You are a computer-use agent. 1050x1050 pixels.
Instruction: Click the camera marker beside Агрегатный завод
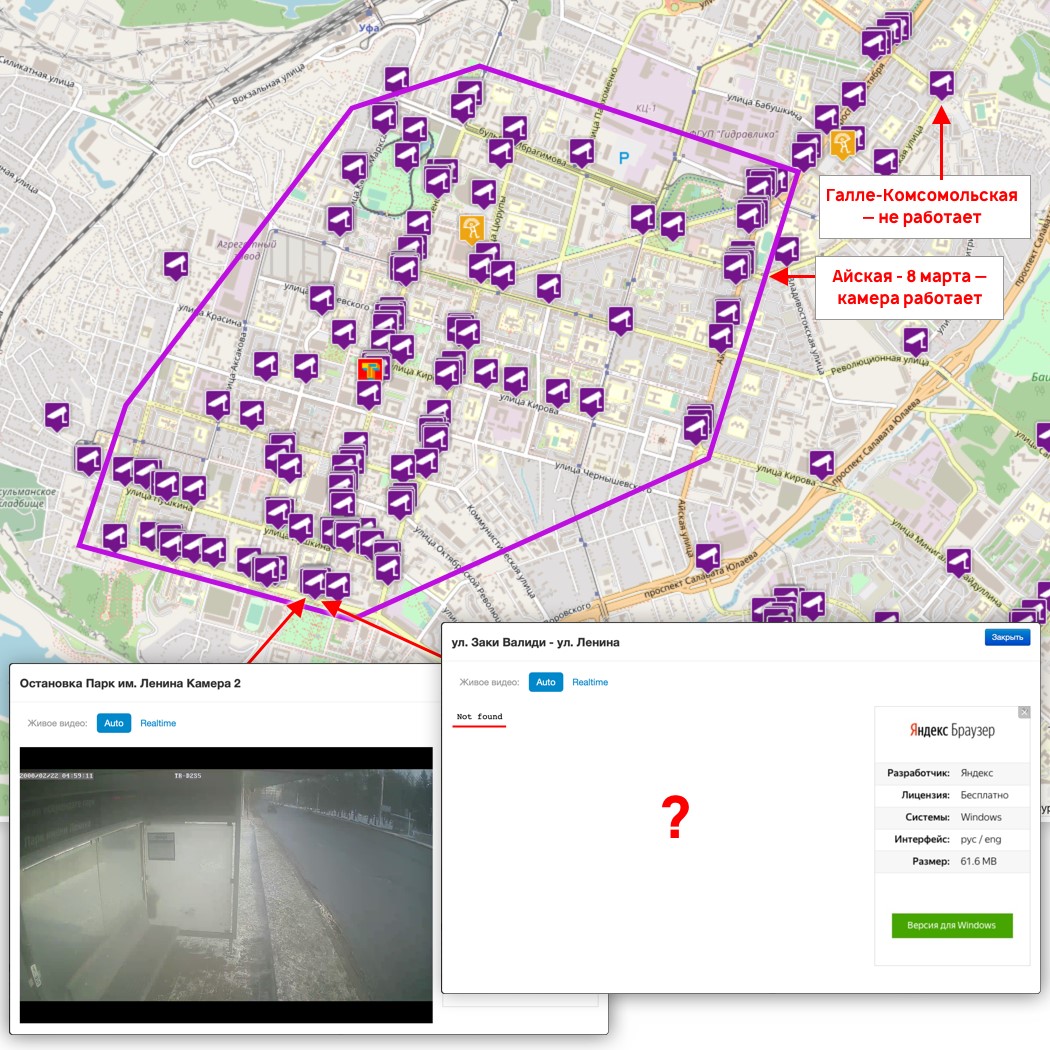coord(177,265)
